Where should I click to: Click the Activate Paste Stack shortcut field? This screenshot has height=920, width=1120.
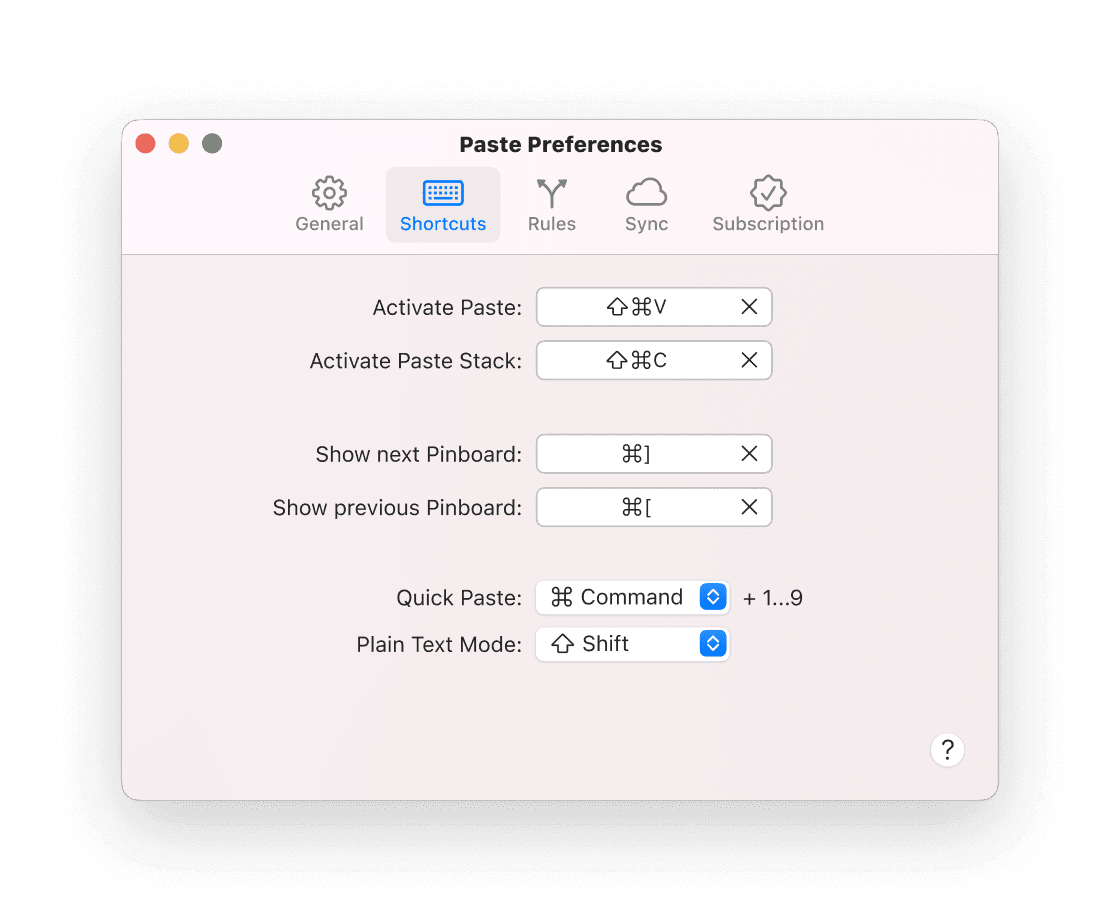654,360
